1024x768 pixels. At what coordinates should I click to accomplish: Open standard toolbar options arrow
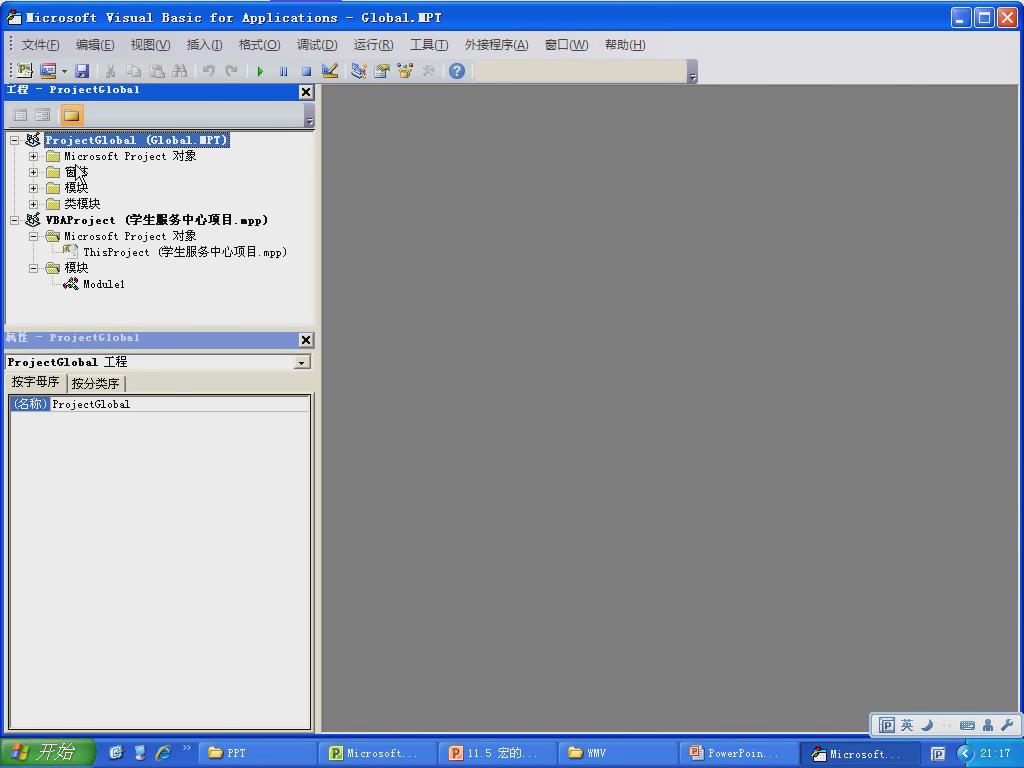(692, 72)
